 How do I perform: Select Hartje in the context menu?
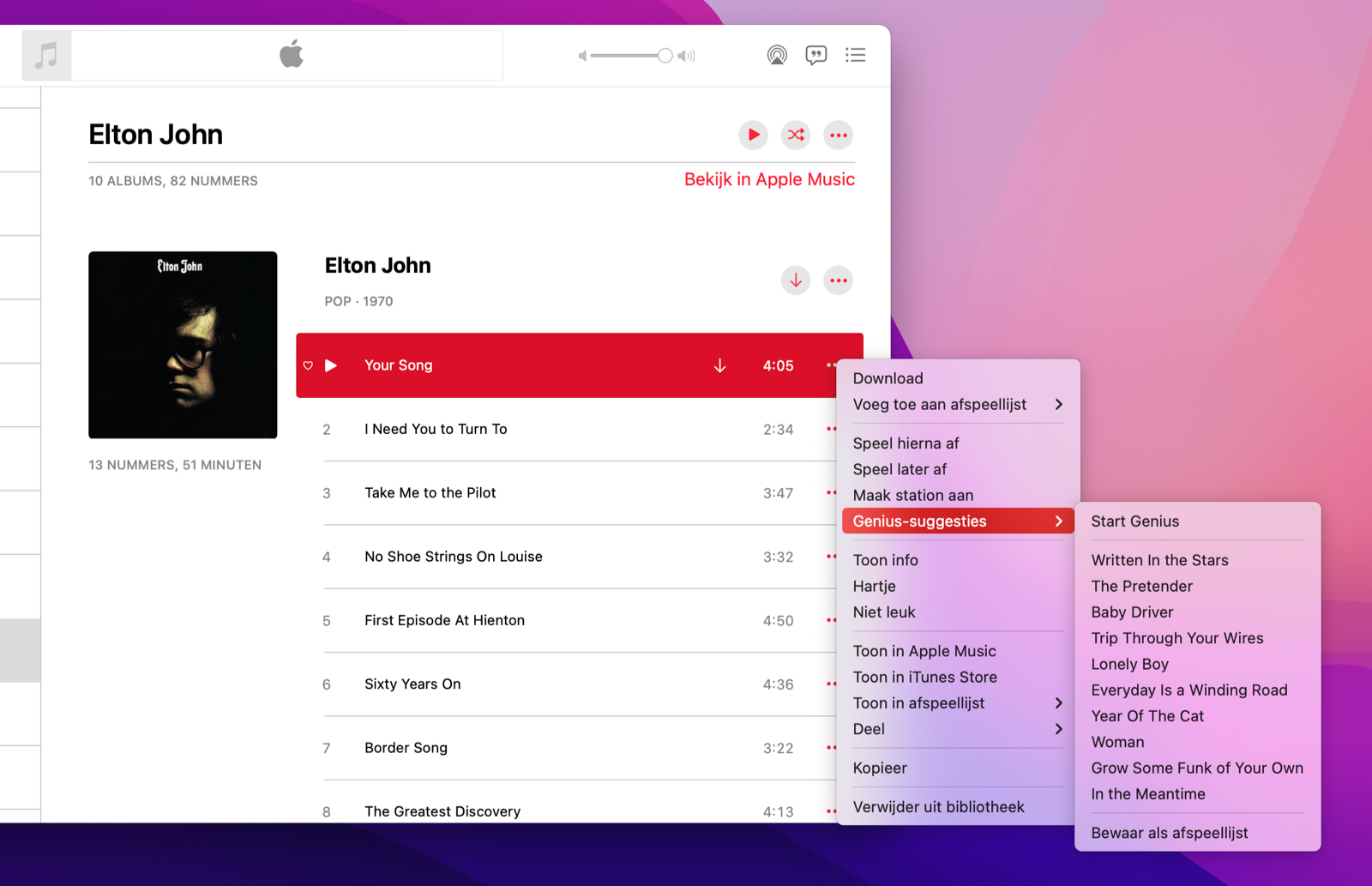pyautogui.click(x=958, y=586)
